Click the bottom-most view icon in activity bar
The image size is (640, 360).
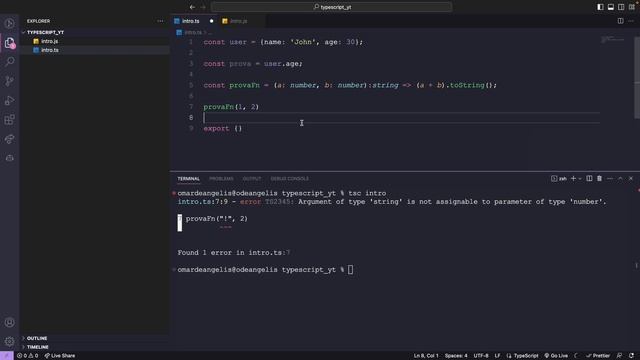(x=9, y=158)
